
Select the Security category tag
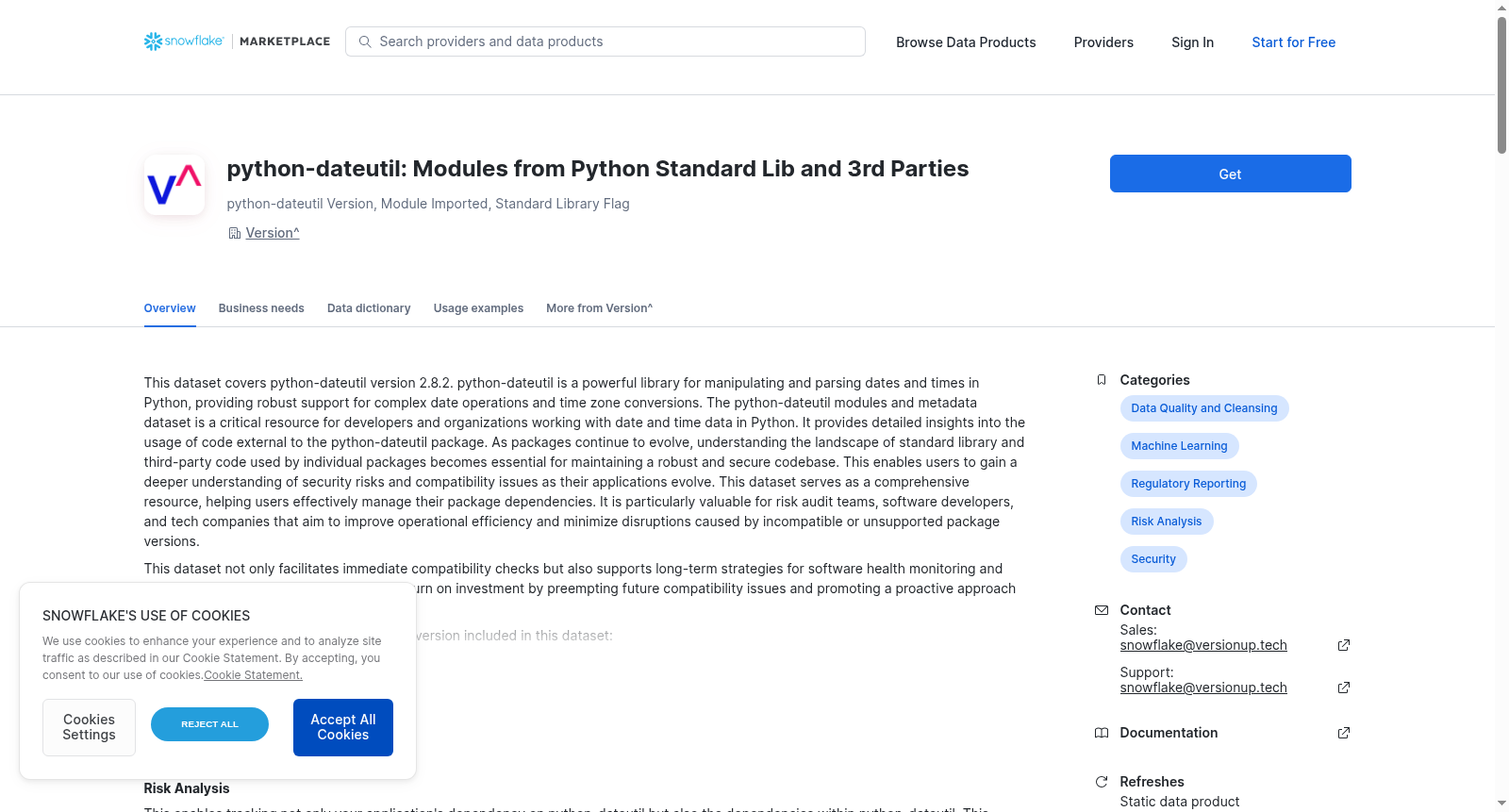(x=1153, y=559)
